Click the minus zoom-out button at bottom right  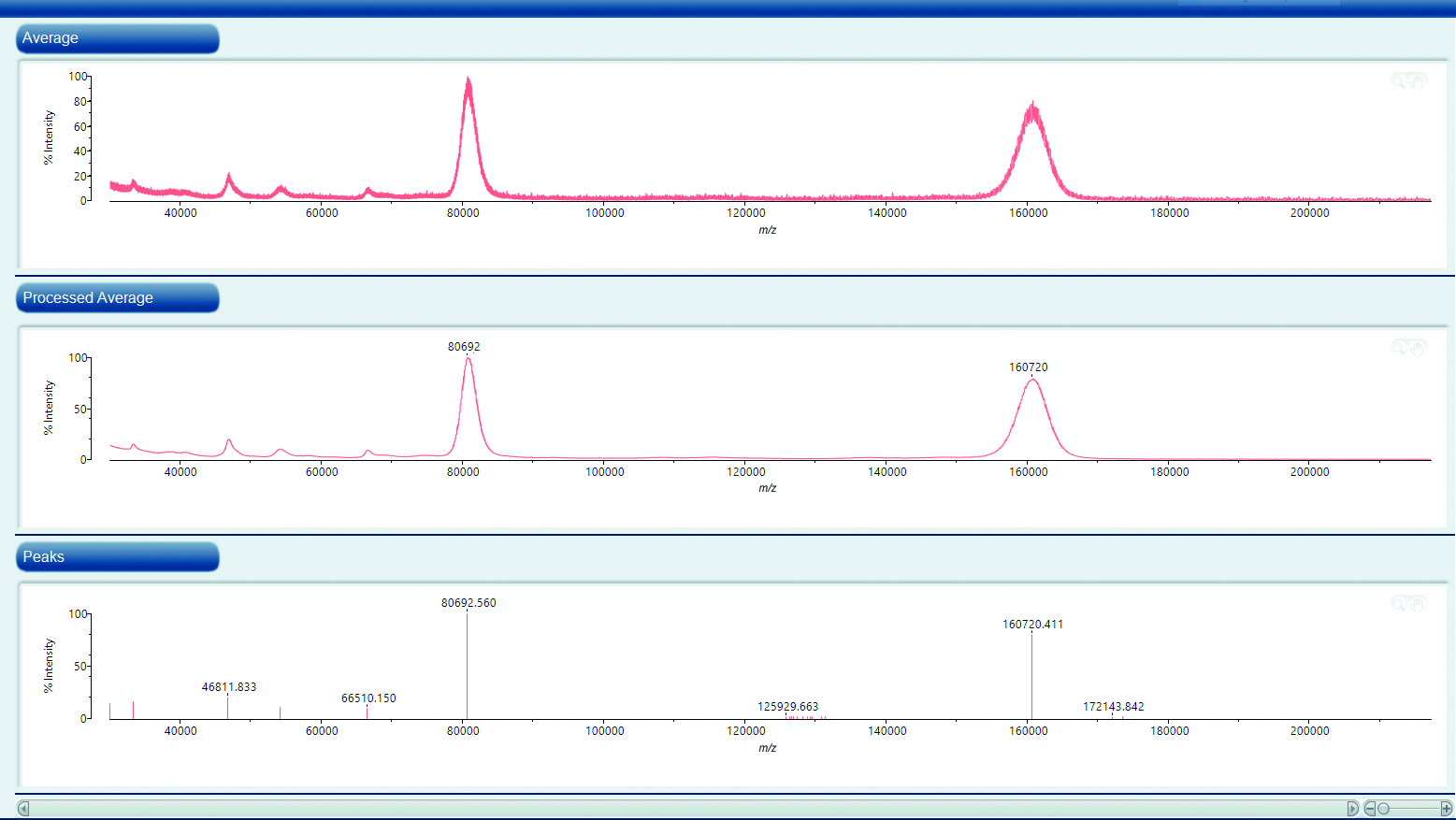[1370, 809]
